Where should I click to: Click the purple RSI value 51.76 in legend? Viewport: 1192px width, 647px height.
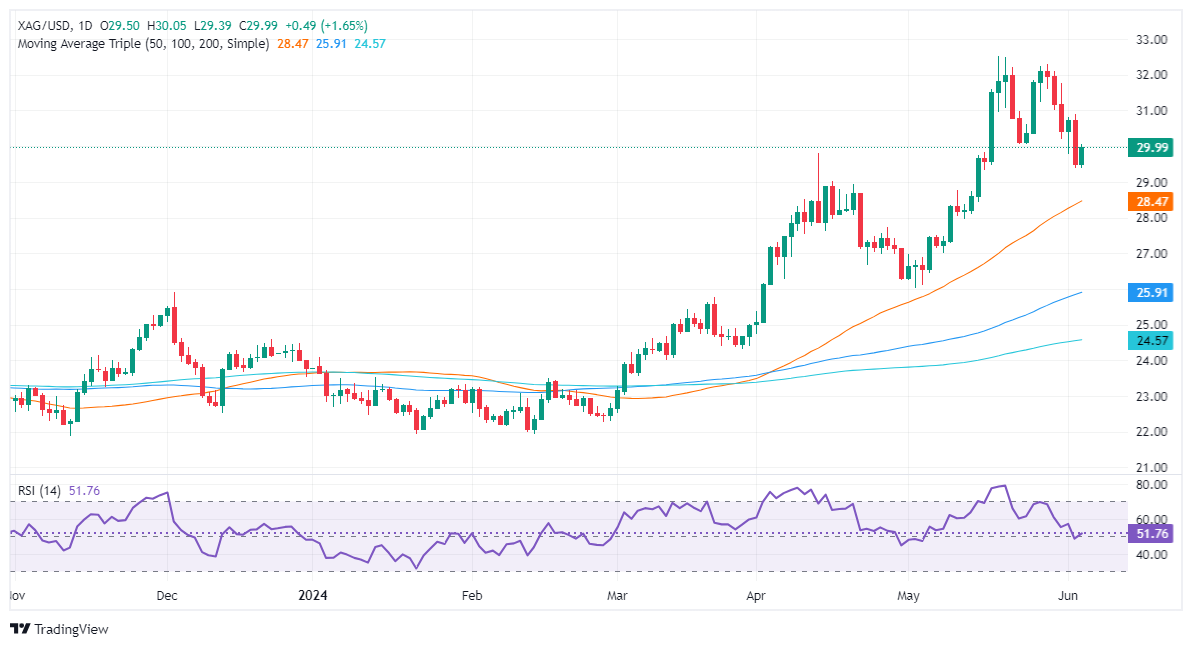click(86, 491)
